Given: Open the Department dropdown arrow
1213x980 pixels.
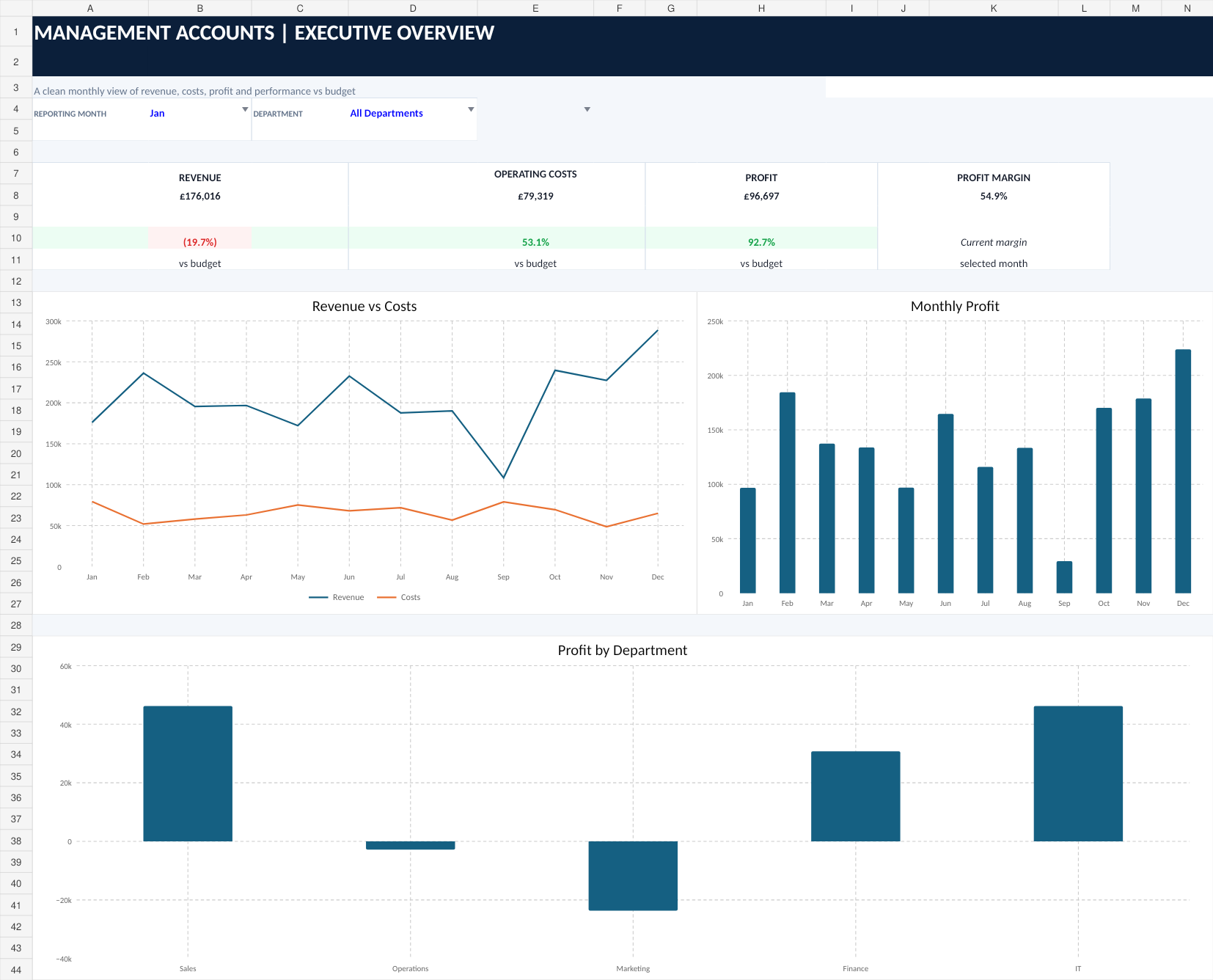Looking at the screenshot, I should (471, 109).
